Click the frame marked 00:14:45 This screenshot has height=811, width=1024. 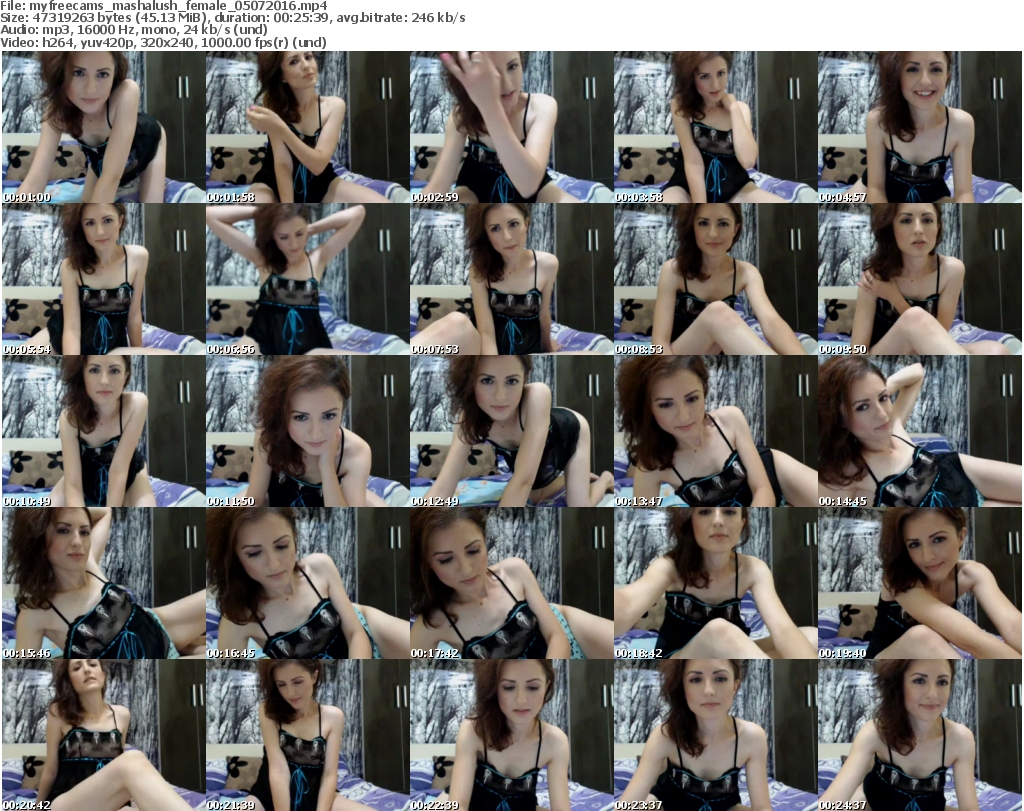click(920, 431)
